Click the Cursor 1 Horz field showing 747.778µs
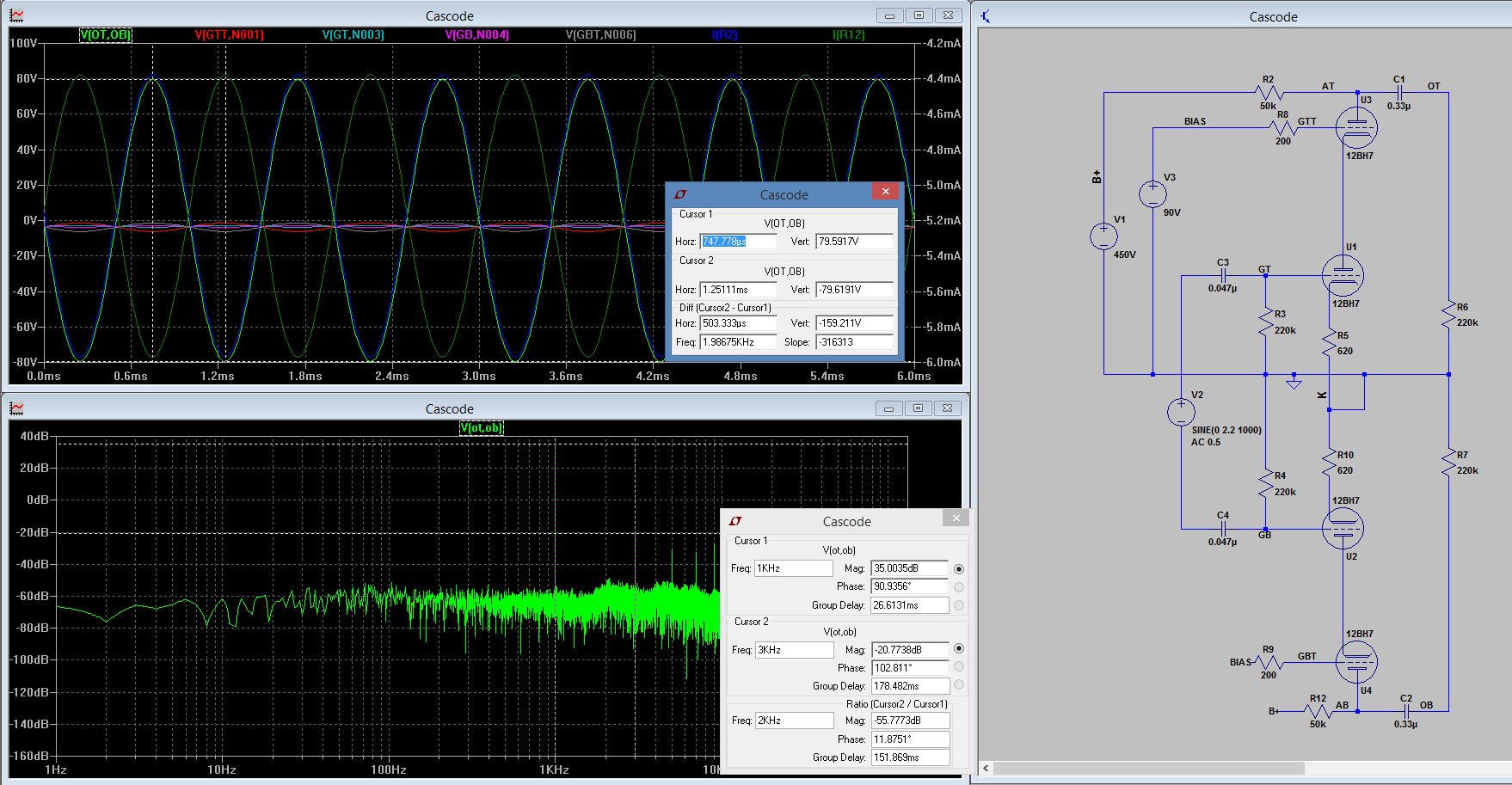The height and width of the screenshot is (785, 1512). [x=738, y=242]
